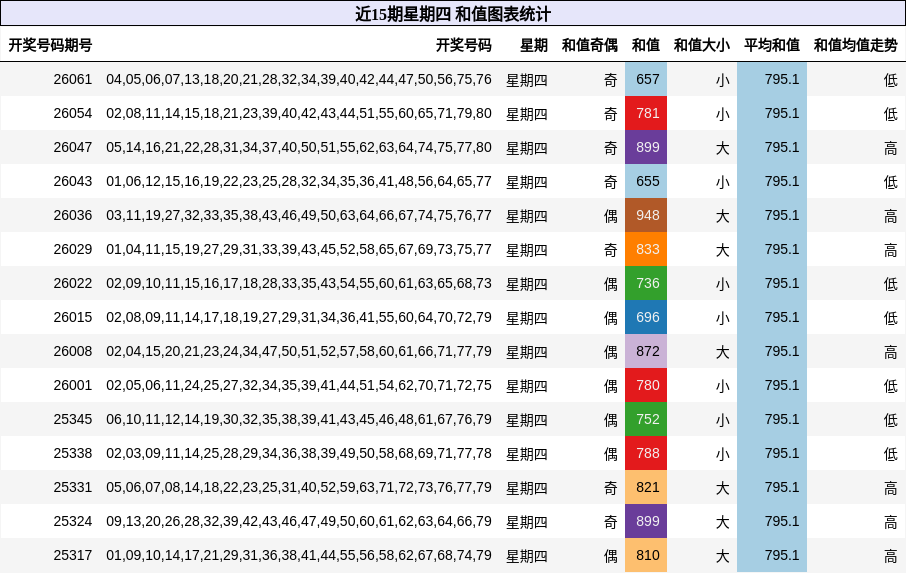This screenshot has width=906, height=573.
Task: Select issue number 26054
Action: tap(73, 113)
